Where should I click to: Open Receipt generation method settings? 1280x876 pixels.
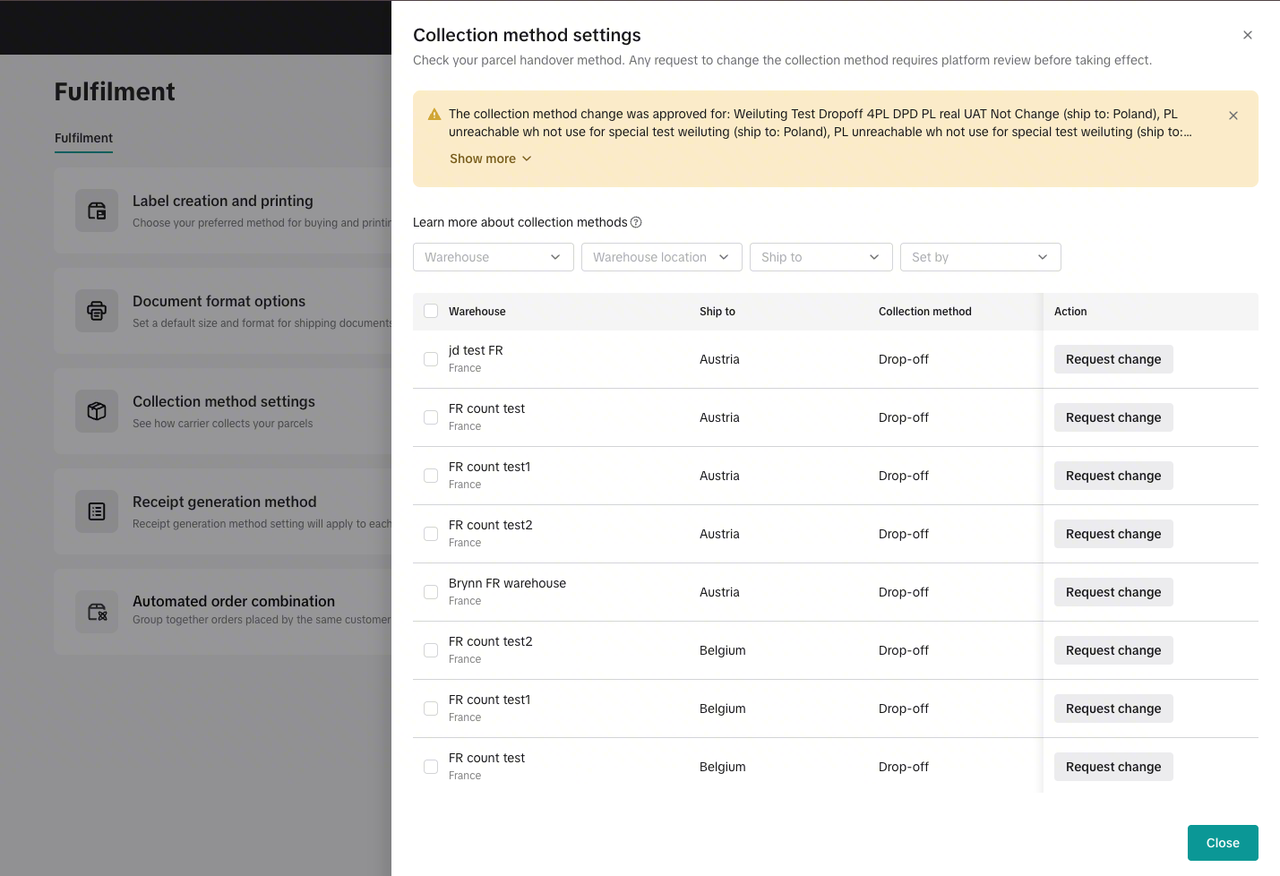223,512
